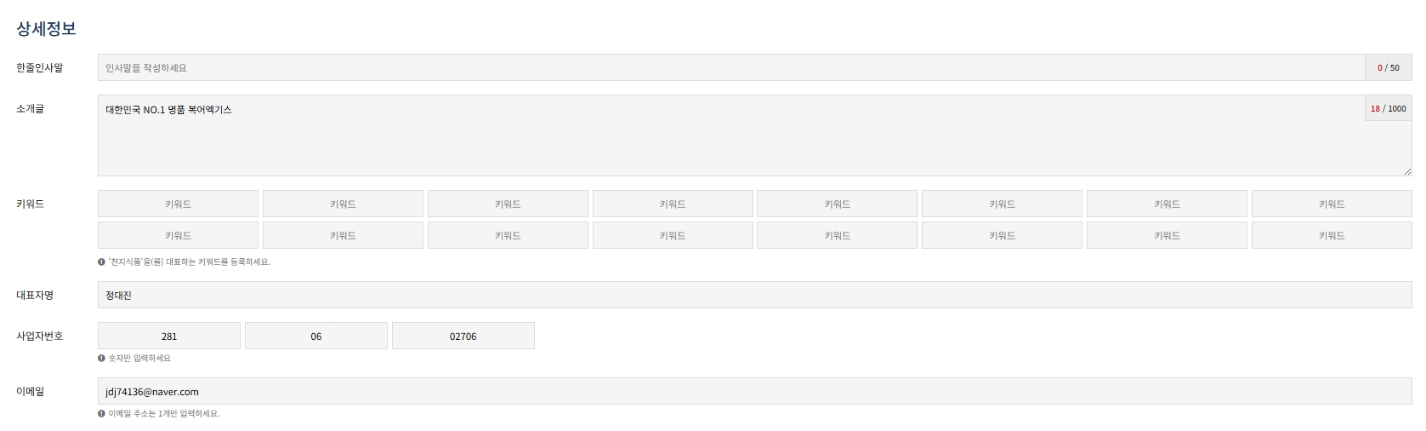Grab the 소개글 textarea resize handle
This screenshot has height=431, width=1426.
(1407, 171)
